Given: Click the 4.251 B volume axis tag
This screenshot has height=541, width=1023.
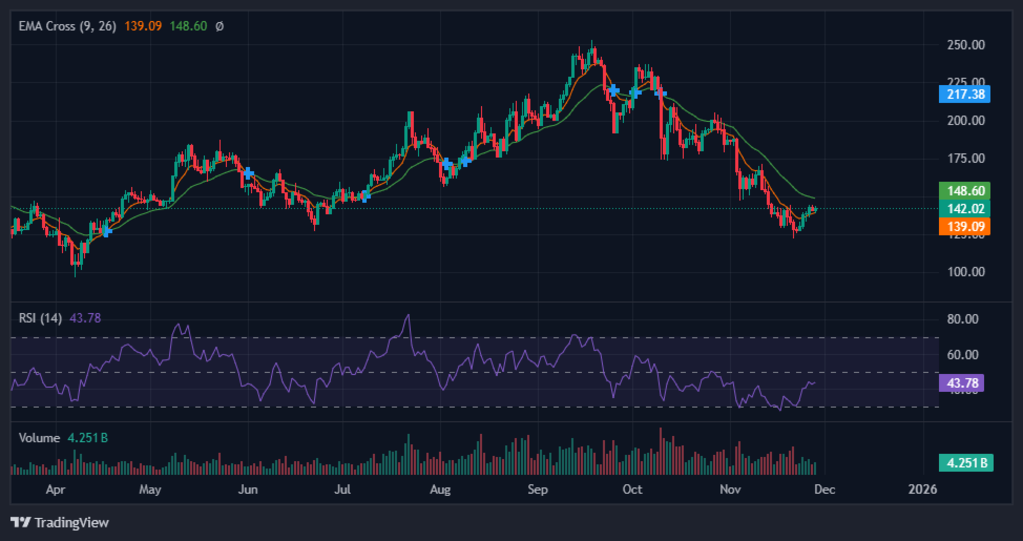Looking at the screenshot, I should (x=964, y=462).
